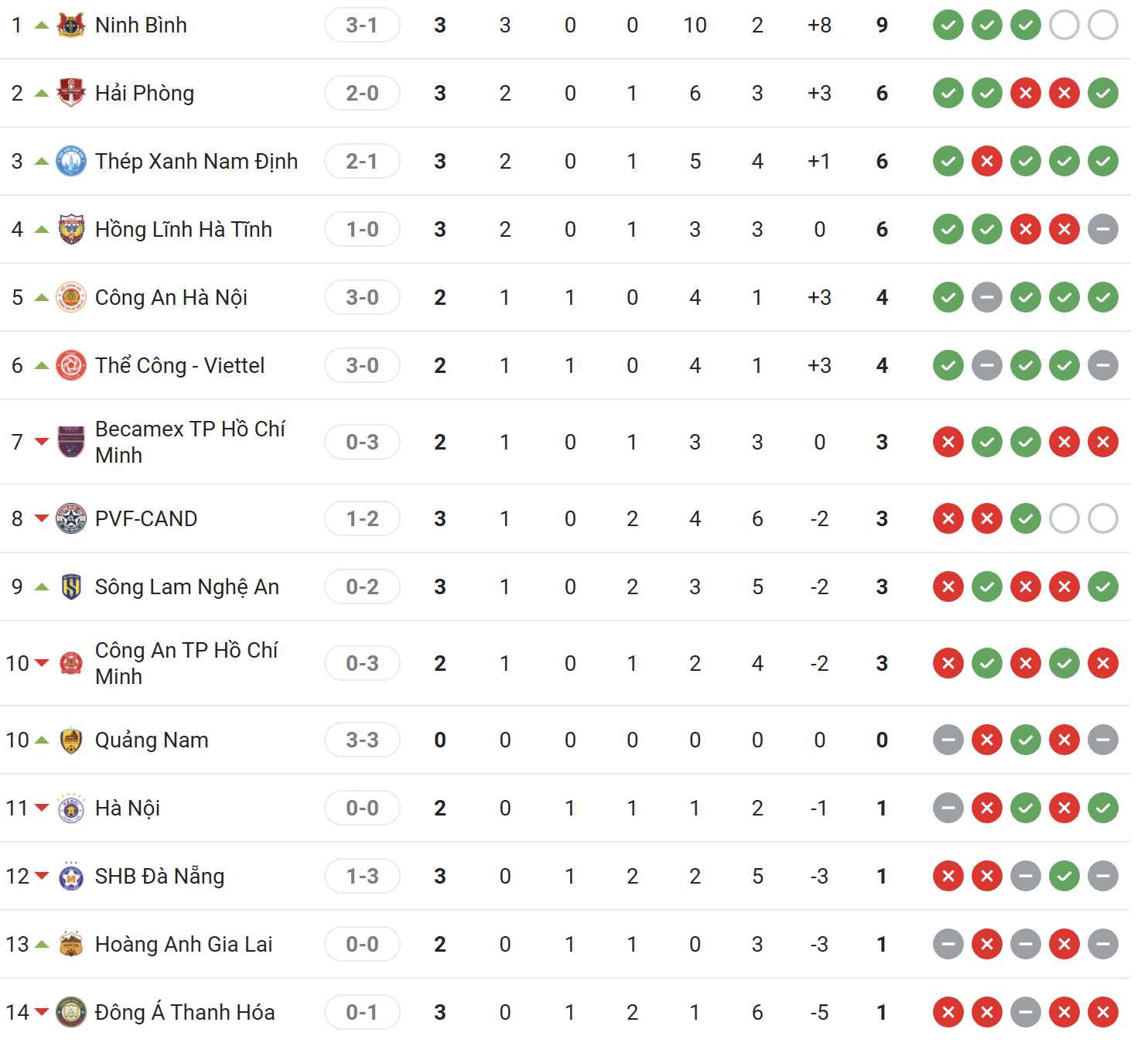This screenshot has width=1148, height=1060.
Task: Click the Hoàng Anh Gia Lai name
Action: [183, 944]
